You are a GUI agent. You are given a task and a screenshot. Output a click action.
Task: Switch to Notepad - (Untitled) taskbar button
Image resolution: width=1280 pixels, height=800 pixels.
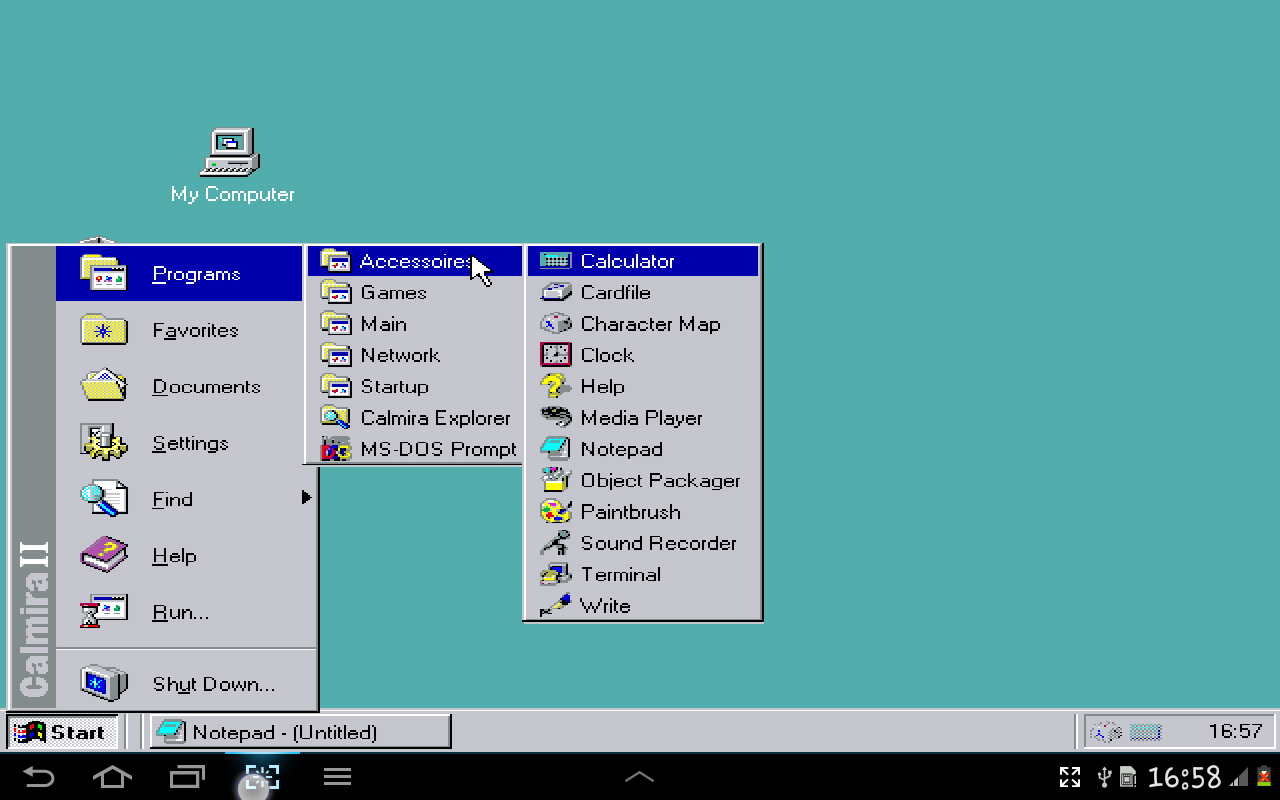tap(300, 732)
